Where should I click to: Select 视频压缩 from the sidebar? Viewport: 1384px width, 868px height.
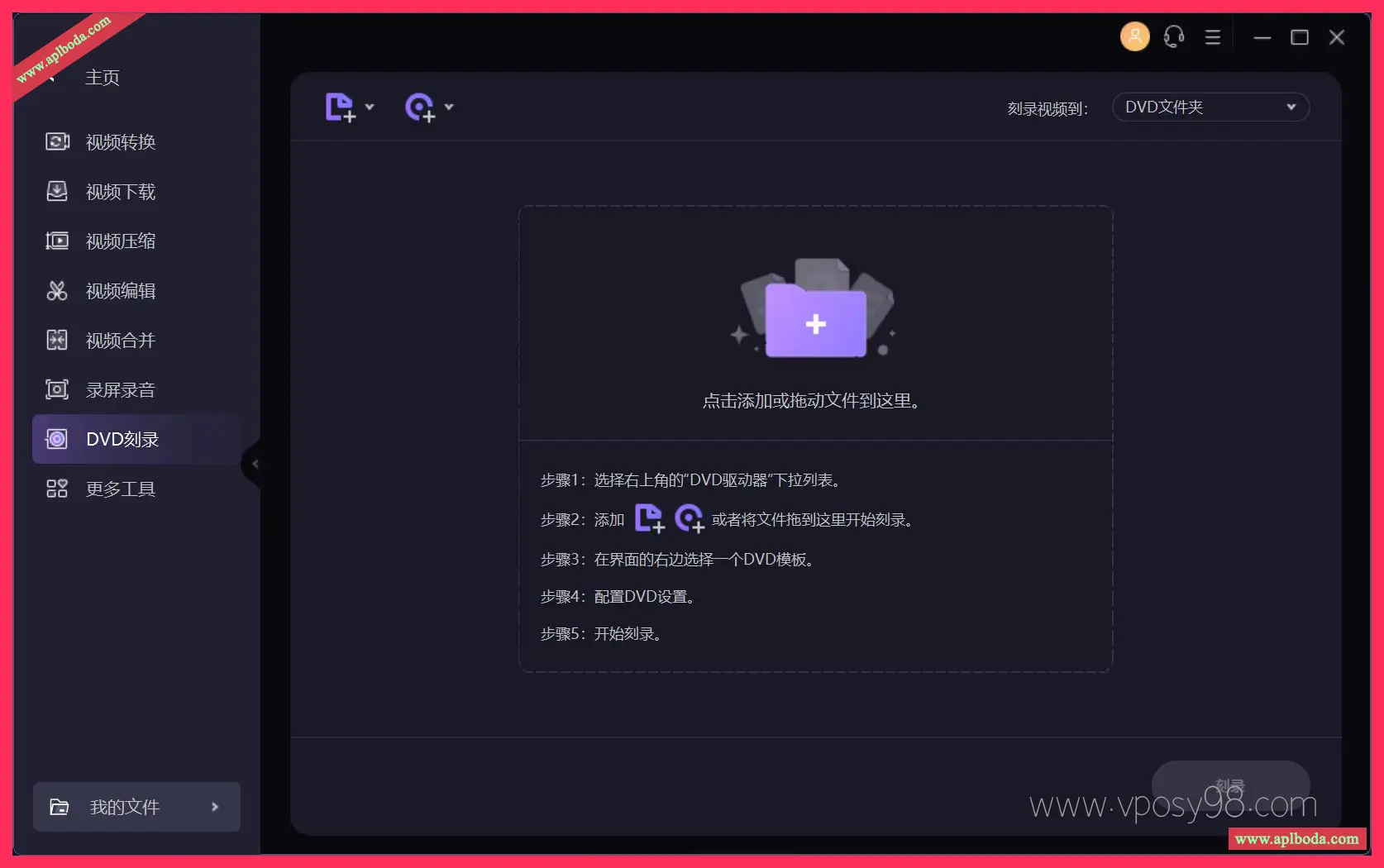coord(120,241)
